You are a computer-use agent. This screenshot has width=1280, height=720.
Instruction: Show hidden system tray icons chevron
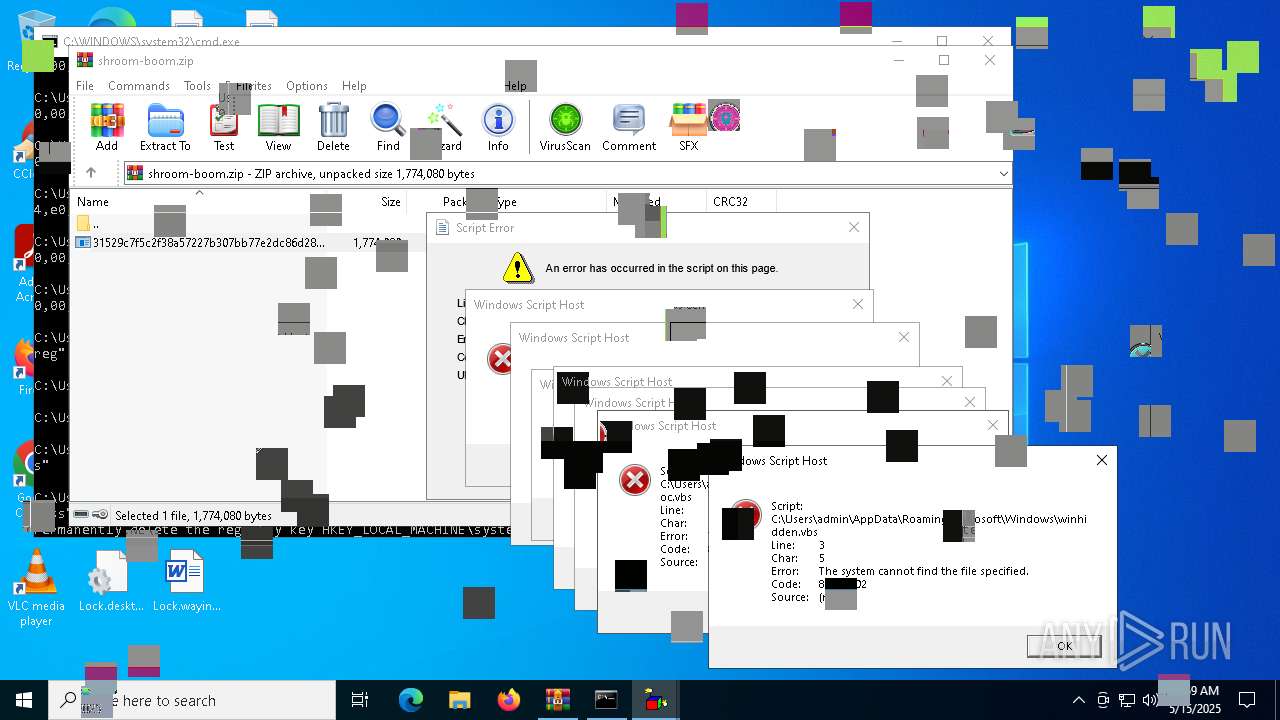[x=1078, y=700]
